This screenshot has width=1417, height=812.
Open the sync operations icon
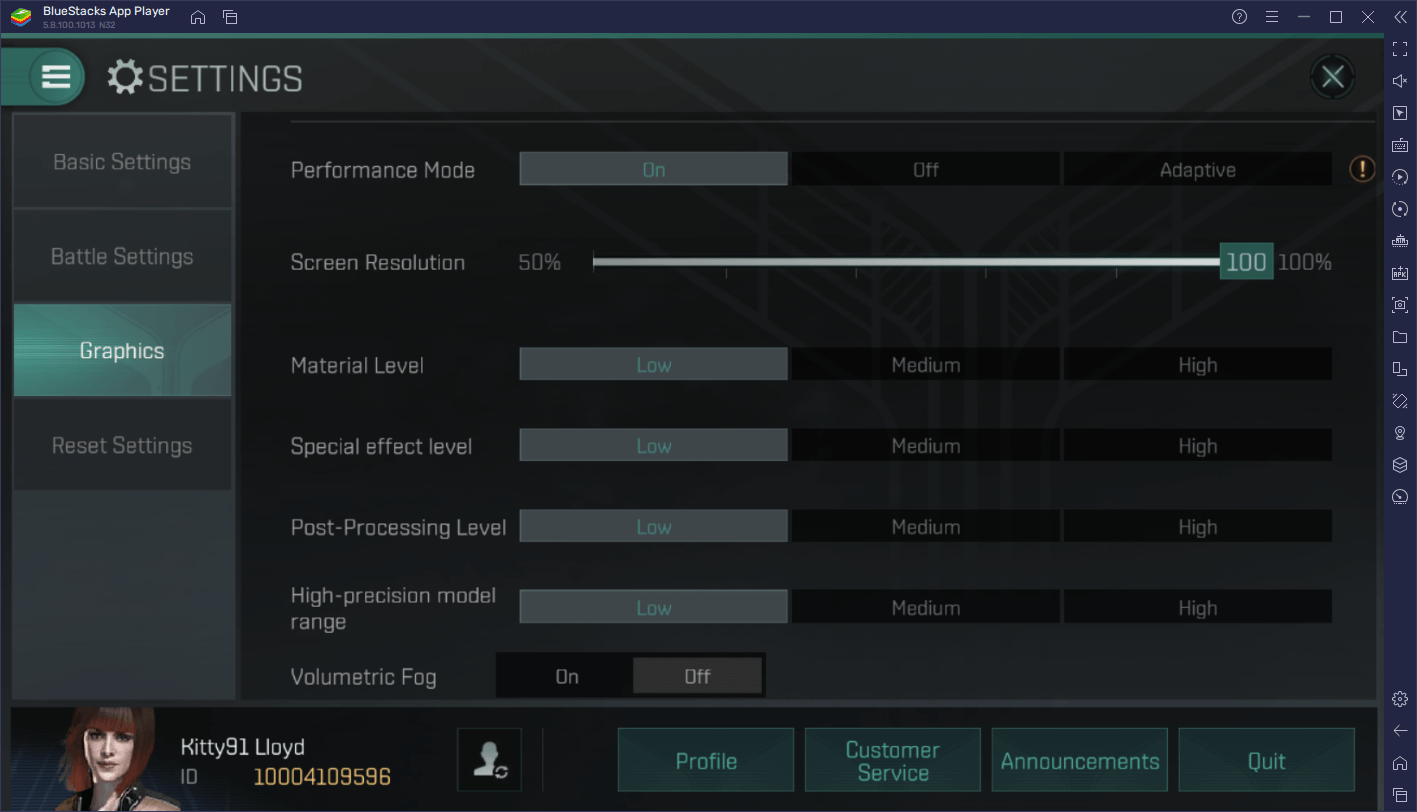[x=1400, y=177]
